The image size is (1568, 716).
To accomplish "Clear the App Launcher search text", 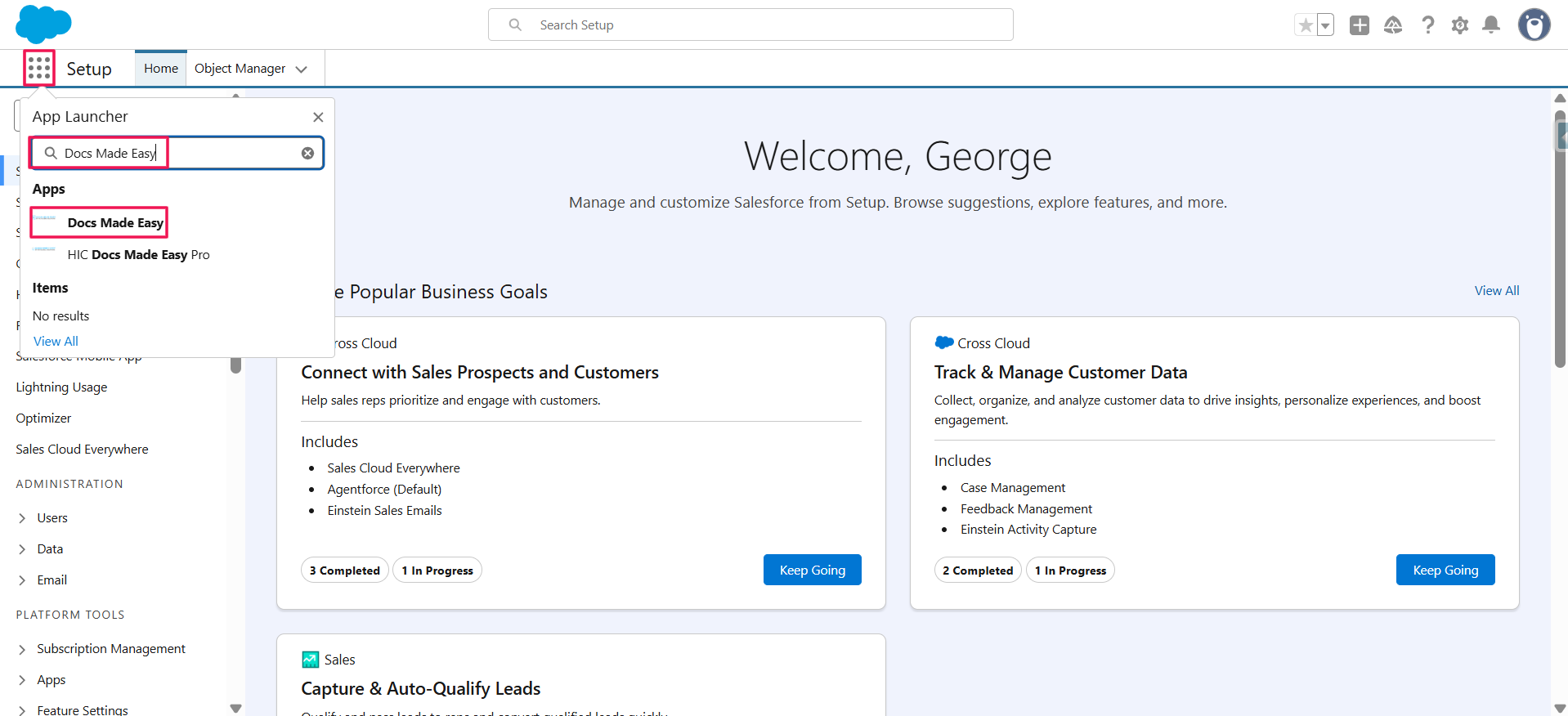I will 307,153.
